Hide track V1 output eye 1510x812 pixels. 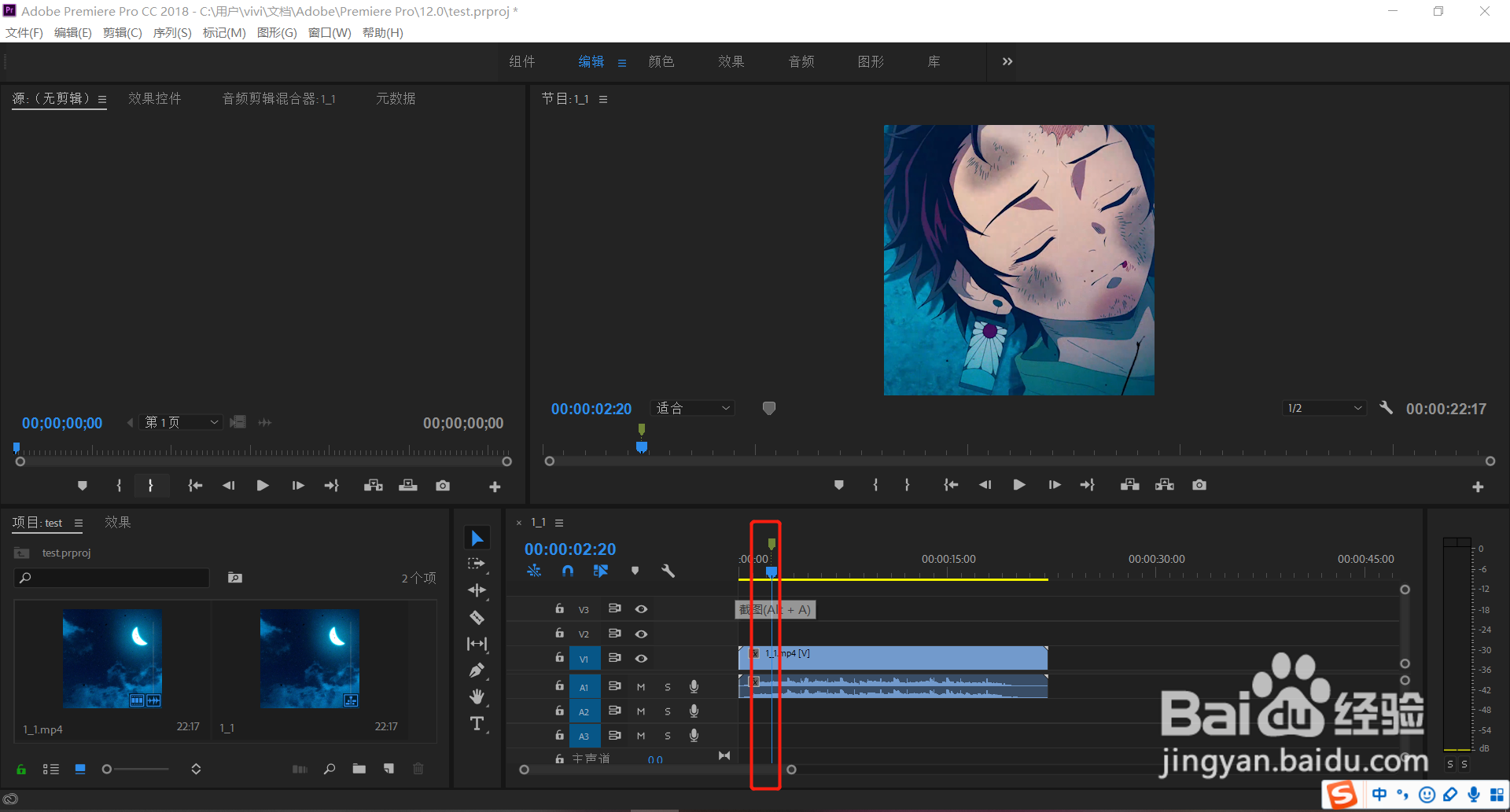(641, 658)
